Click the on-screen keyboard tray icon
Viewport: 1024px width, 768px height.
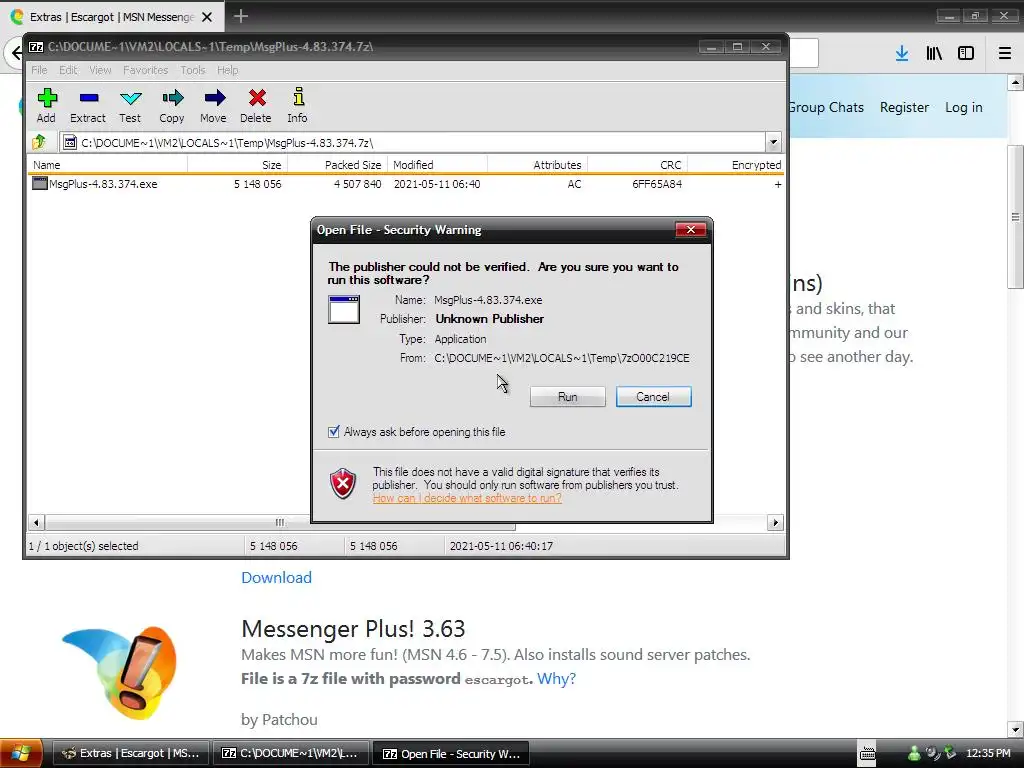pos(867,754)
